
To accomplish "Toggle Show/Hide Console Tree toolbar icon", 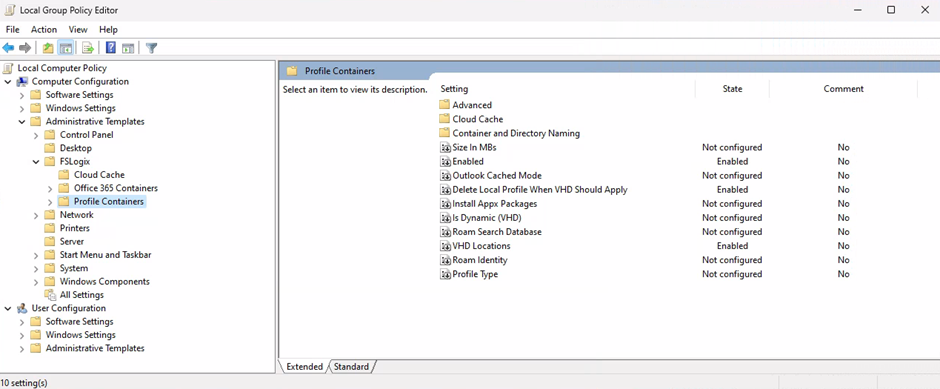I will 66,48.
